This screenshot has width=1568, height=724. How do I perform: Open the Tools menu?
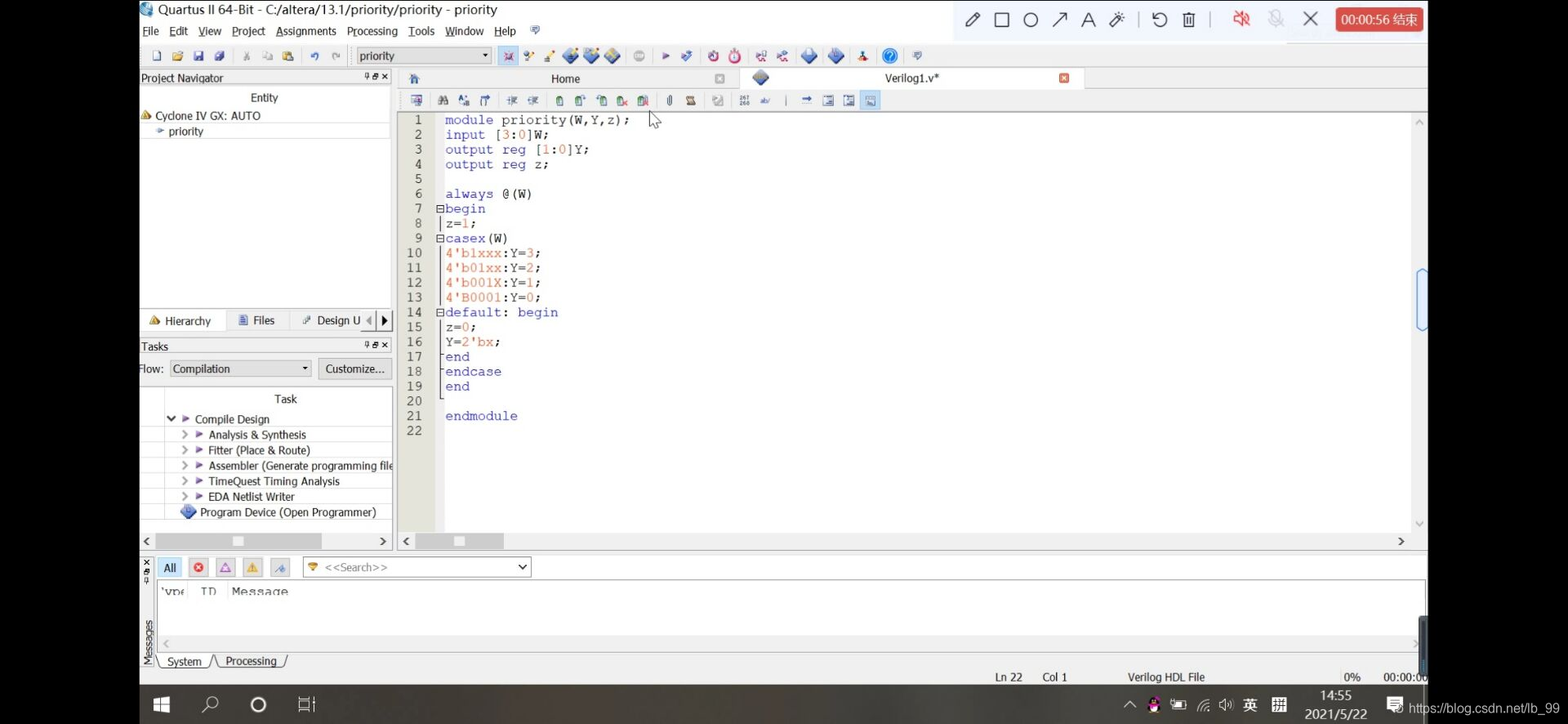(421, 31)
